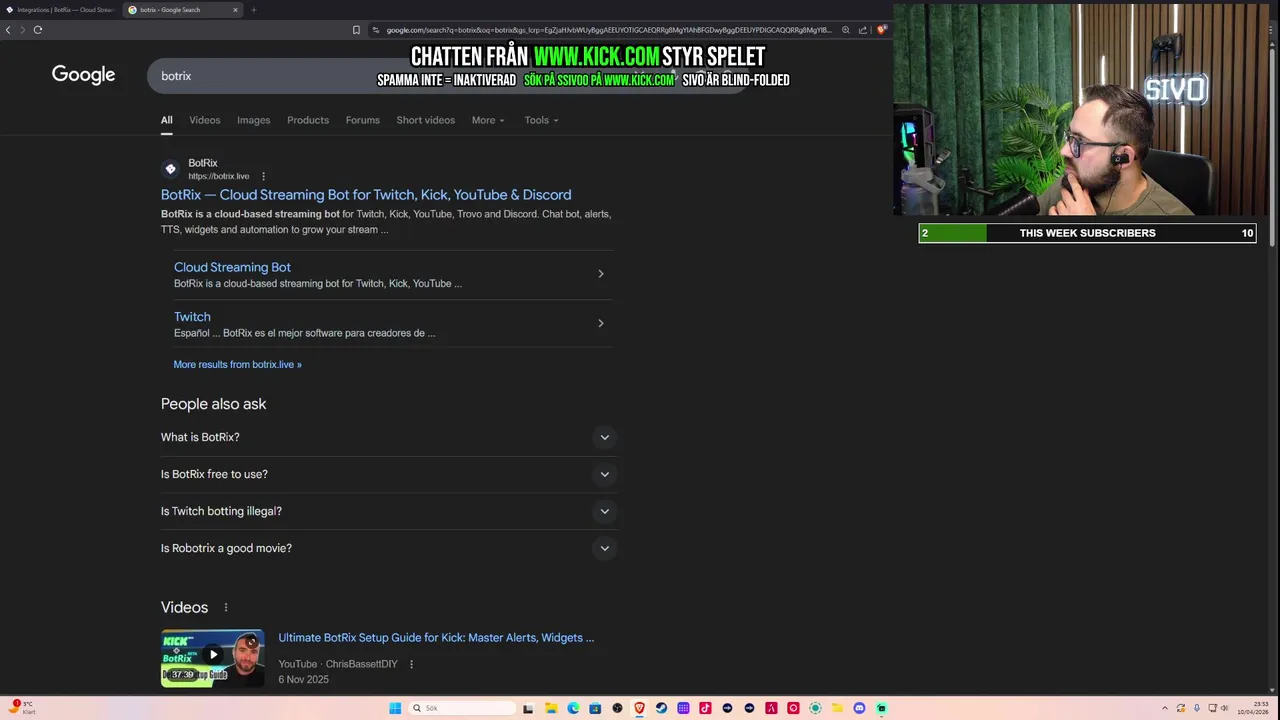Open TikTok app from taskbar
This screenshot has height=720, width=1280.
tap(705, 708)
